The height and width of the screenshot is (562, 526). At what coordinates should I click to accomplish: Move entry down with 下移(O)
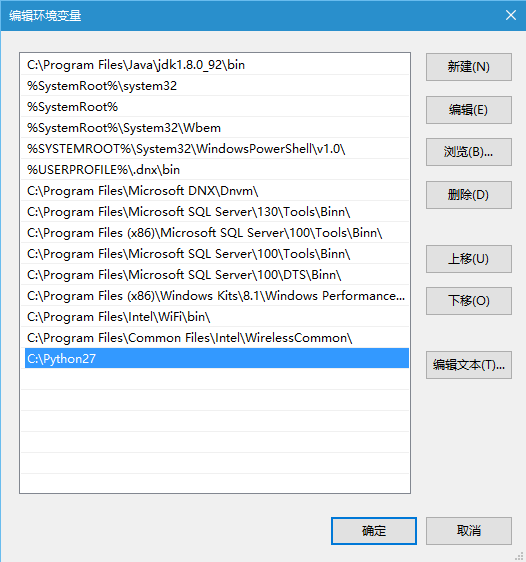click(469, 301)
